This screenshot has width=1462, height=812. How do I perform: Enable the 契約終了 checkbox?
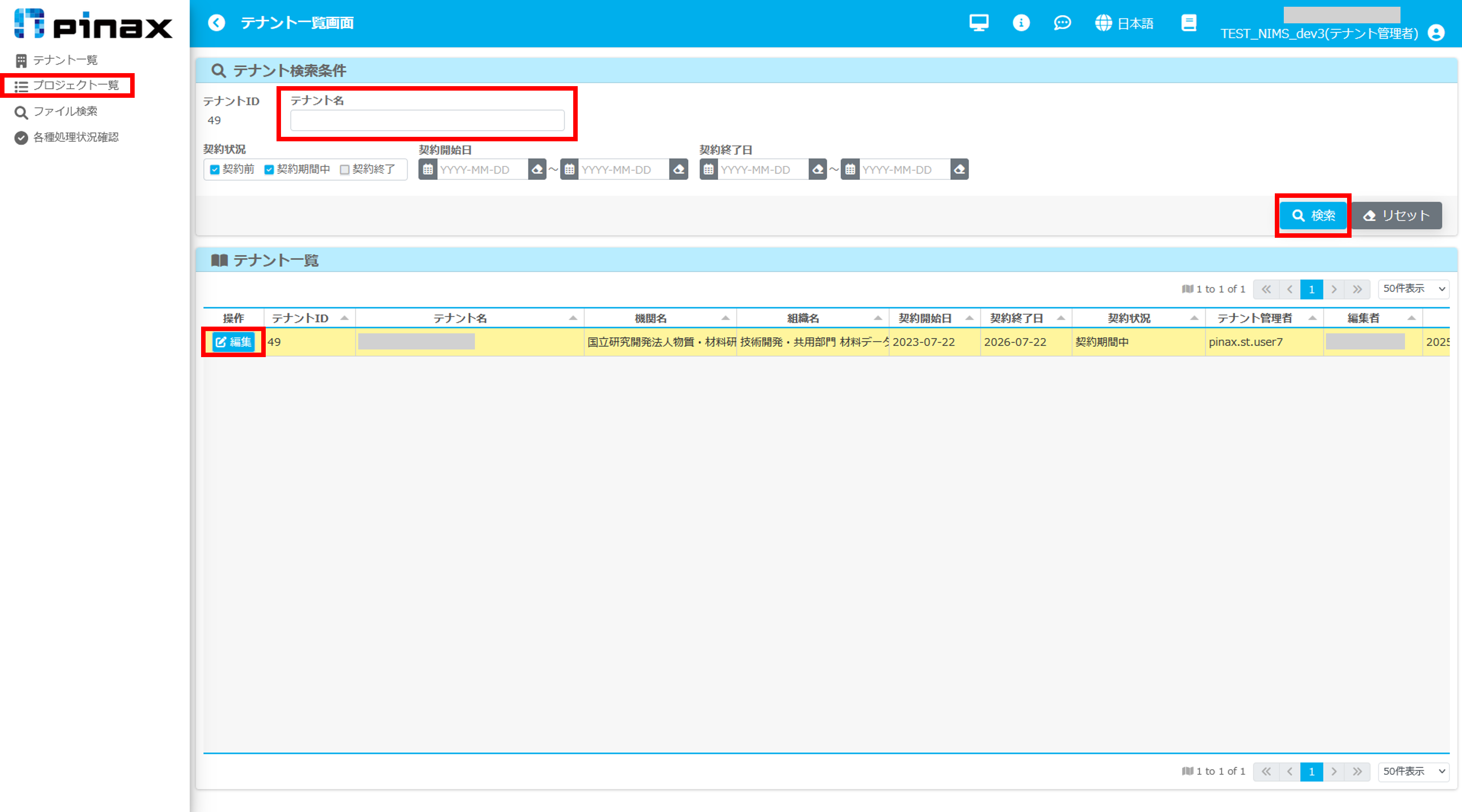pyautogui.click(x=344, y=170)
